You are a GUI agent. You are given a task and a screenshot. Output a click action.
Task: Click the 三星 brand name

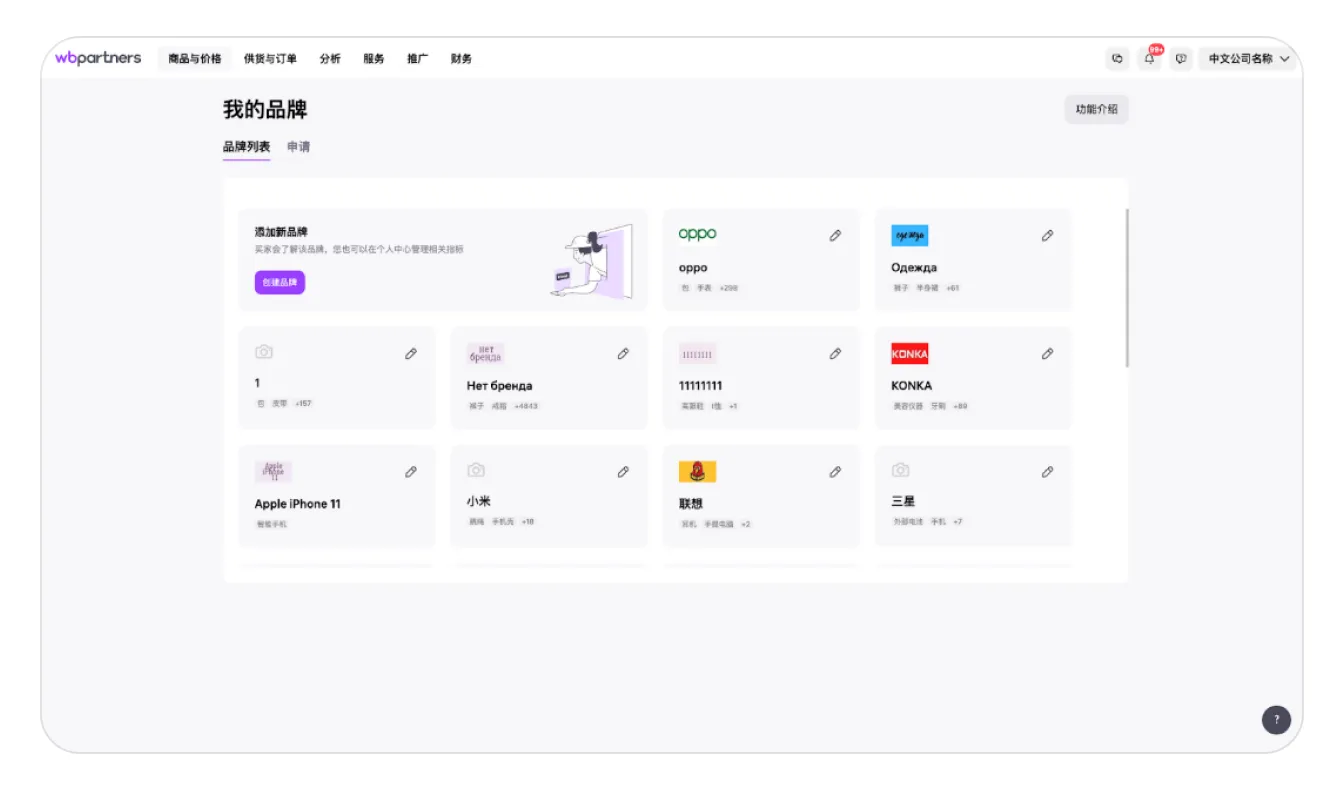tap(903, 502)
